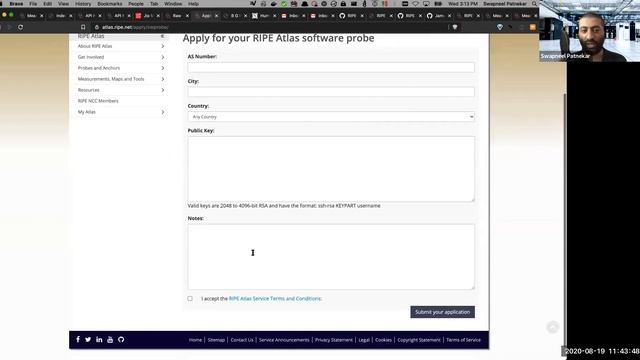Image resolution: width=640 pixels, height=360 pixels.
Task: Open the Legal footer link
Action: (364, 340)
